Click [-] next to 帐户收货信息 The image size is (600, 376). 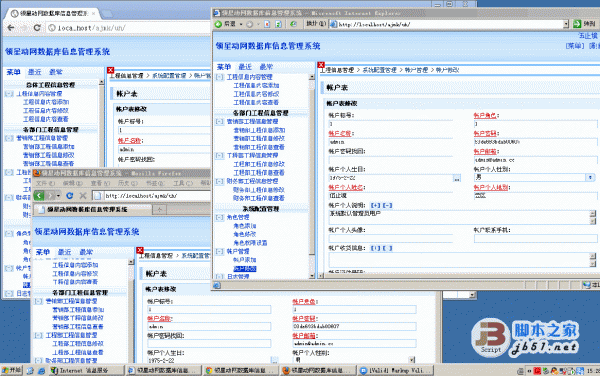pos(388,248)
